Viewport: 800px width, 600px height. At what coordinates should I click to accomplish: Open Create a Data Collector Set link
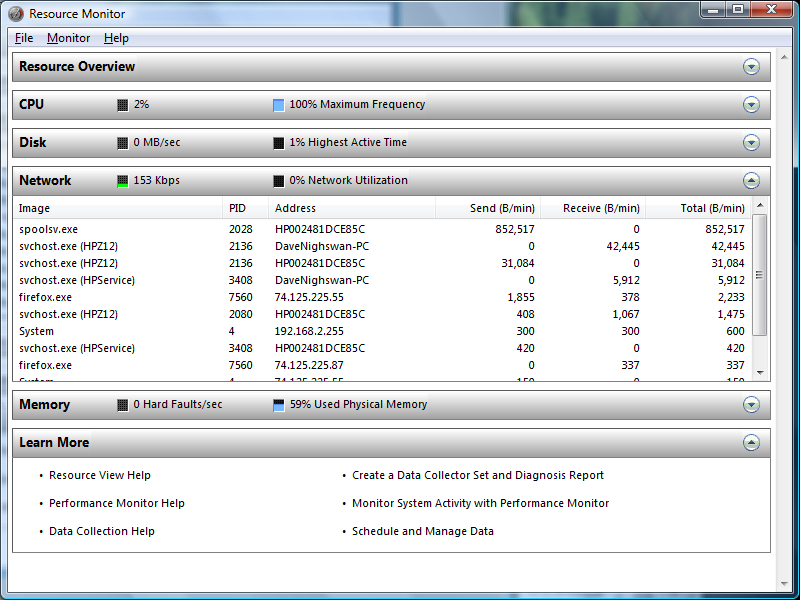478,475
